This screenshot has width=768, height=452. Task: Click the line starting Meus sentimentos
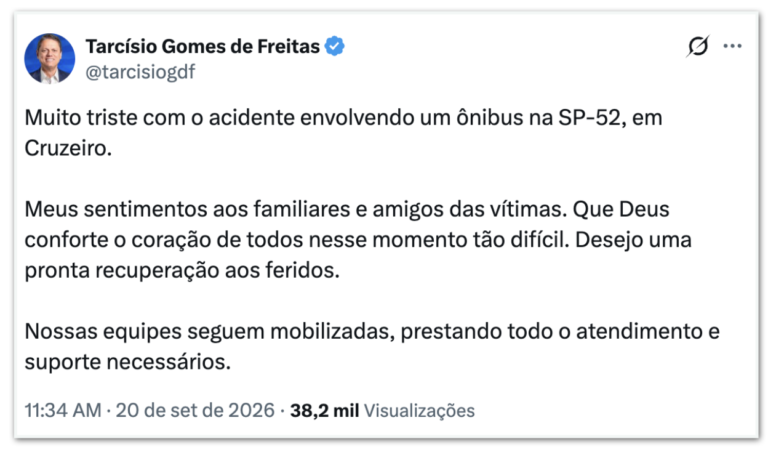click(347, 210)
